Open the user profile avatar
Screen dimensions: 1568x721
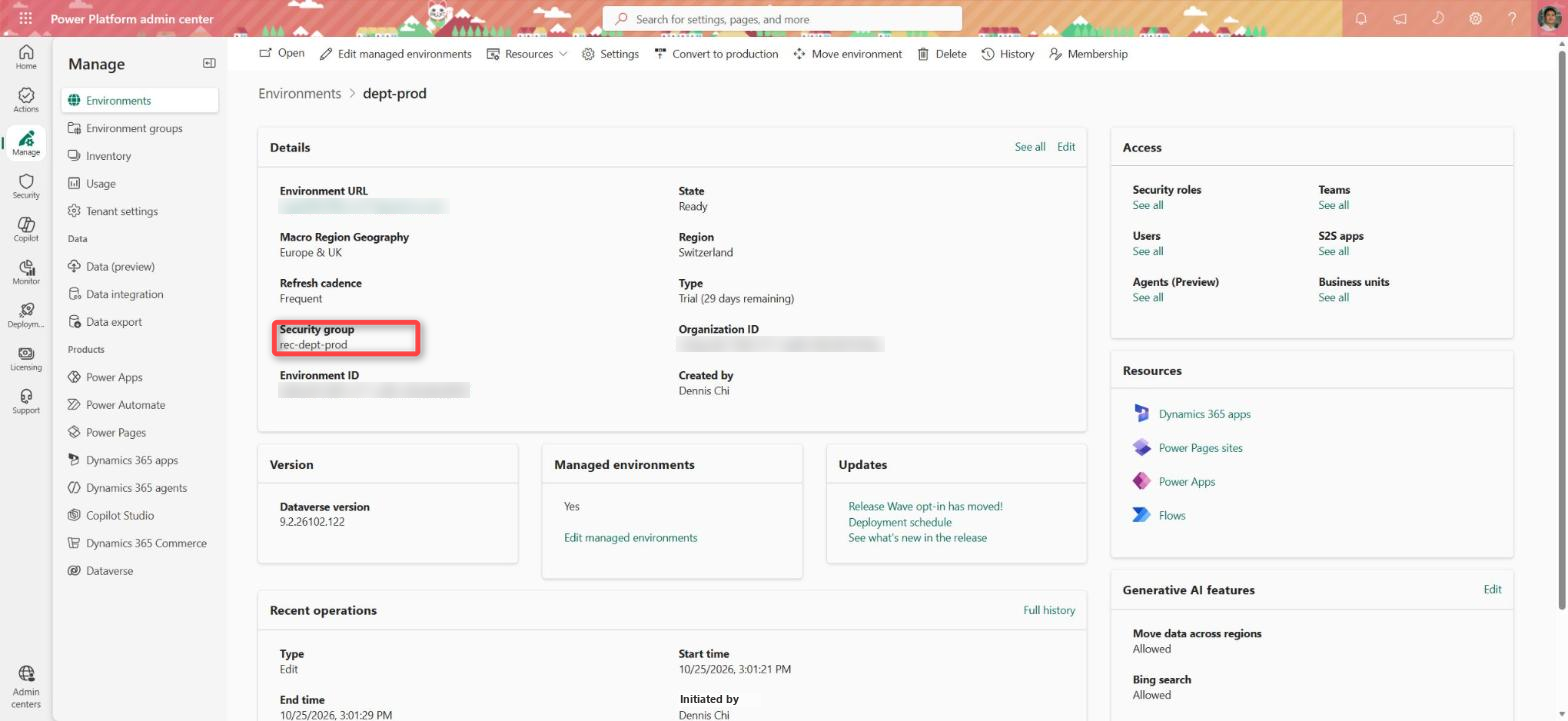coord(1549,18)
